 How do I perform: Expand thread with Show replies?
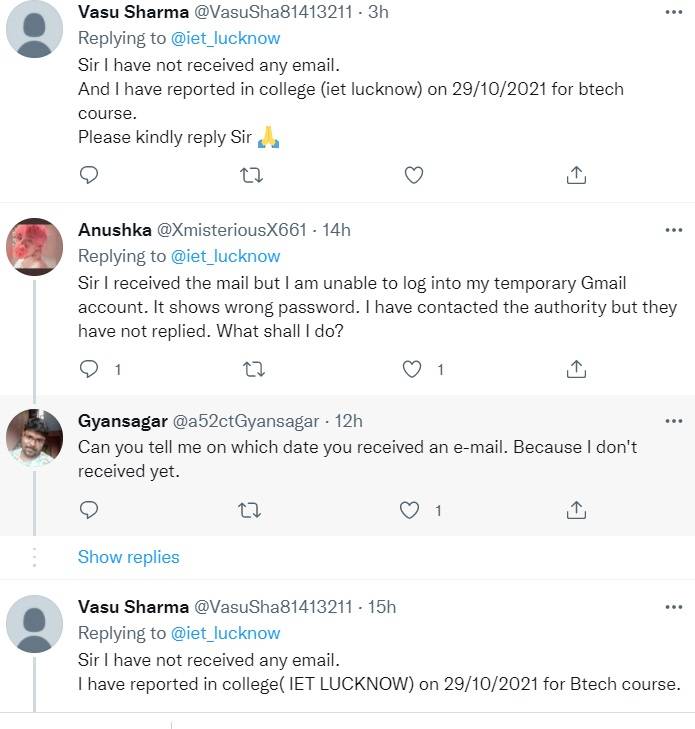point(128,557)
